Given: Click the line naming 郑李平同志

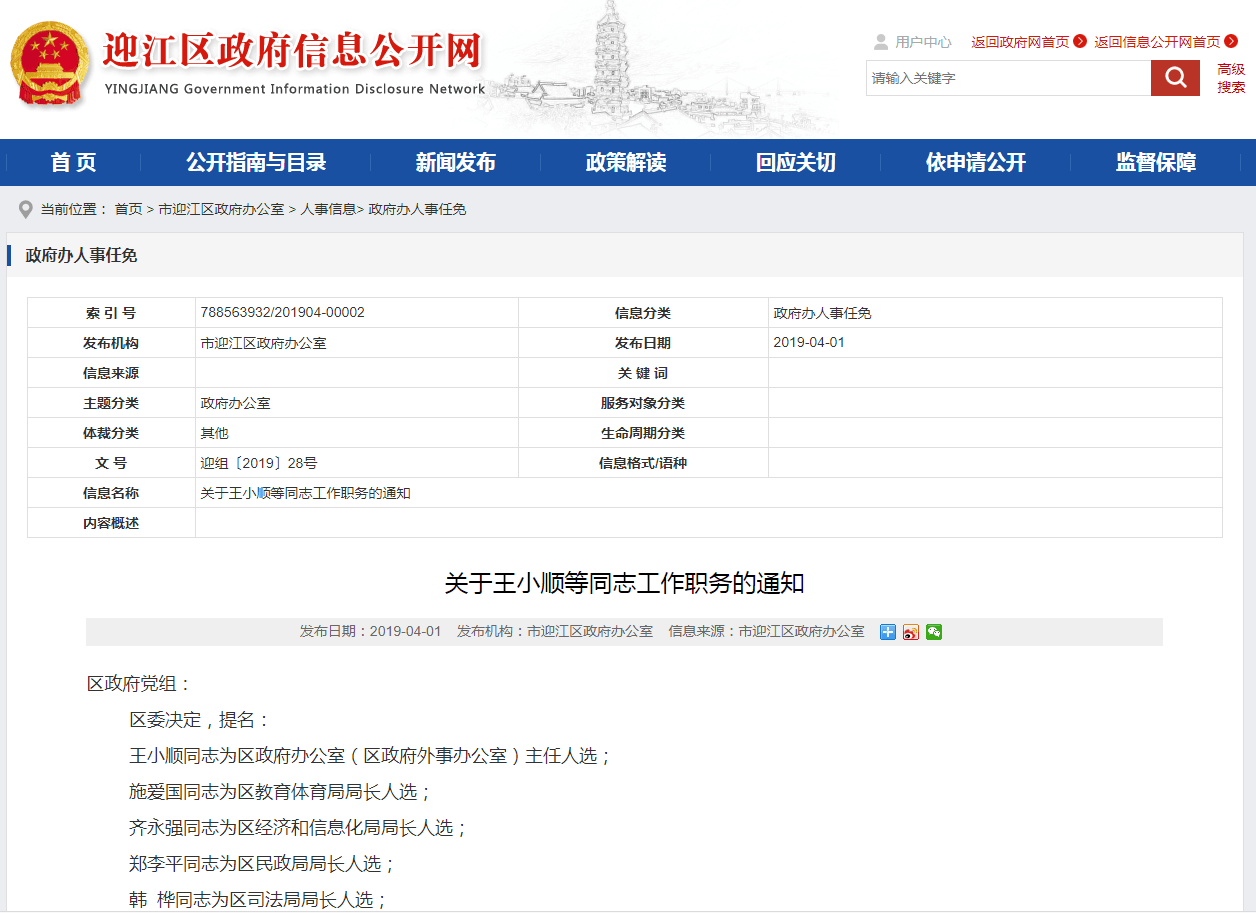Looking at the screenshot, I should 263,864.
